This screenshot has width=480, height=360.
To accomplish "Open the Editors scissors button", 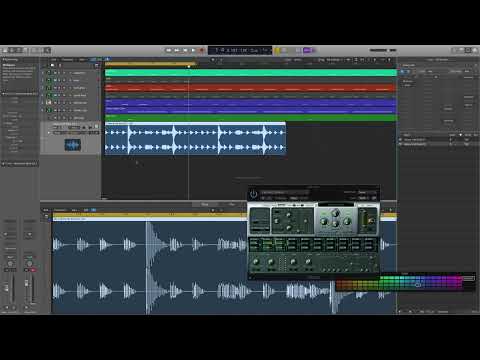I will [47, 50].
